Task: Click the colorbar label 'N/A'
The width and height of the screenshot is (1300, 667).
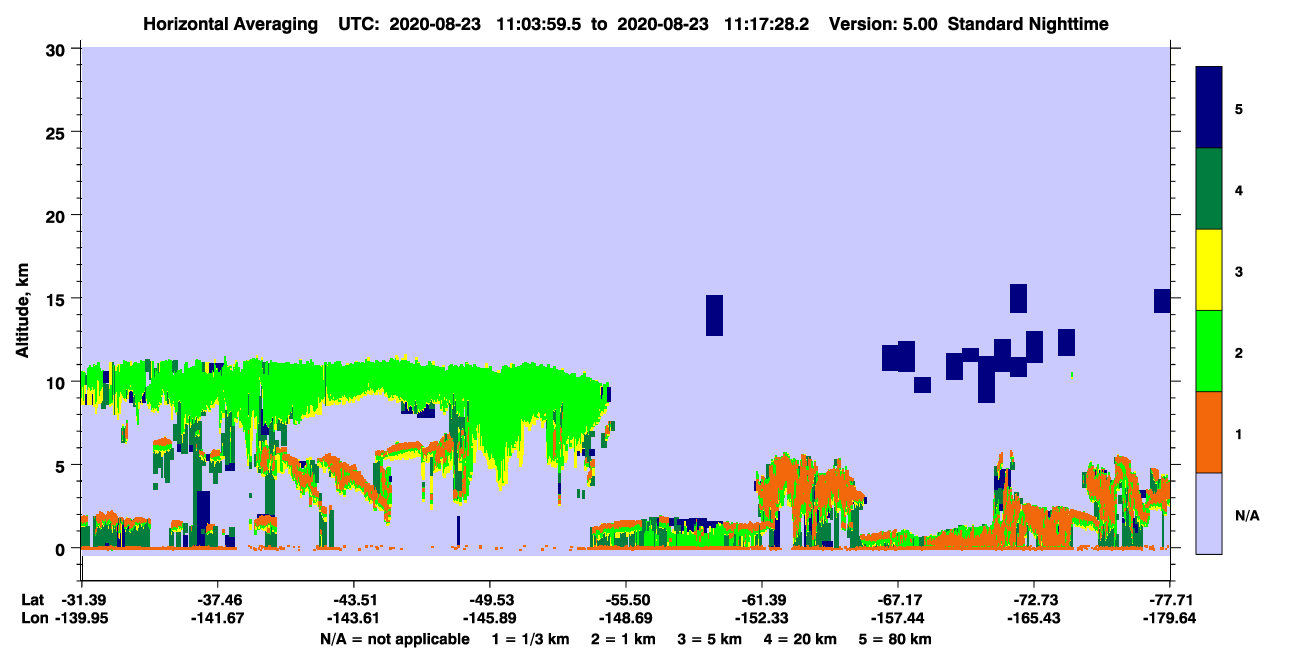Action: (x=1247, y=515)
